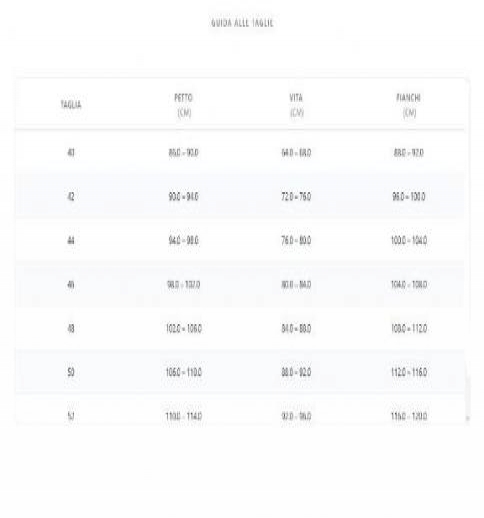
Task: Select the Vita (cm) column header
Action: 296,105
